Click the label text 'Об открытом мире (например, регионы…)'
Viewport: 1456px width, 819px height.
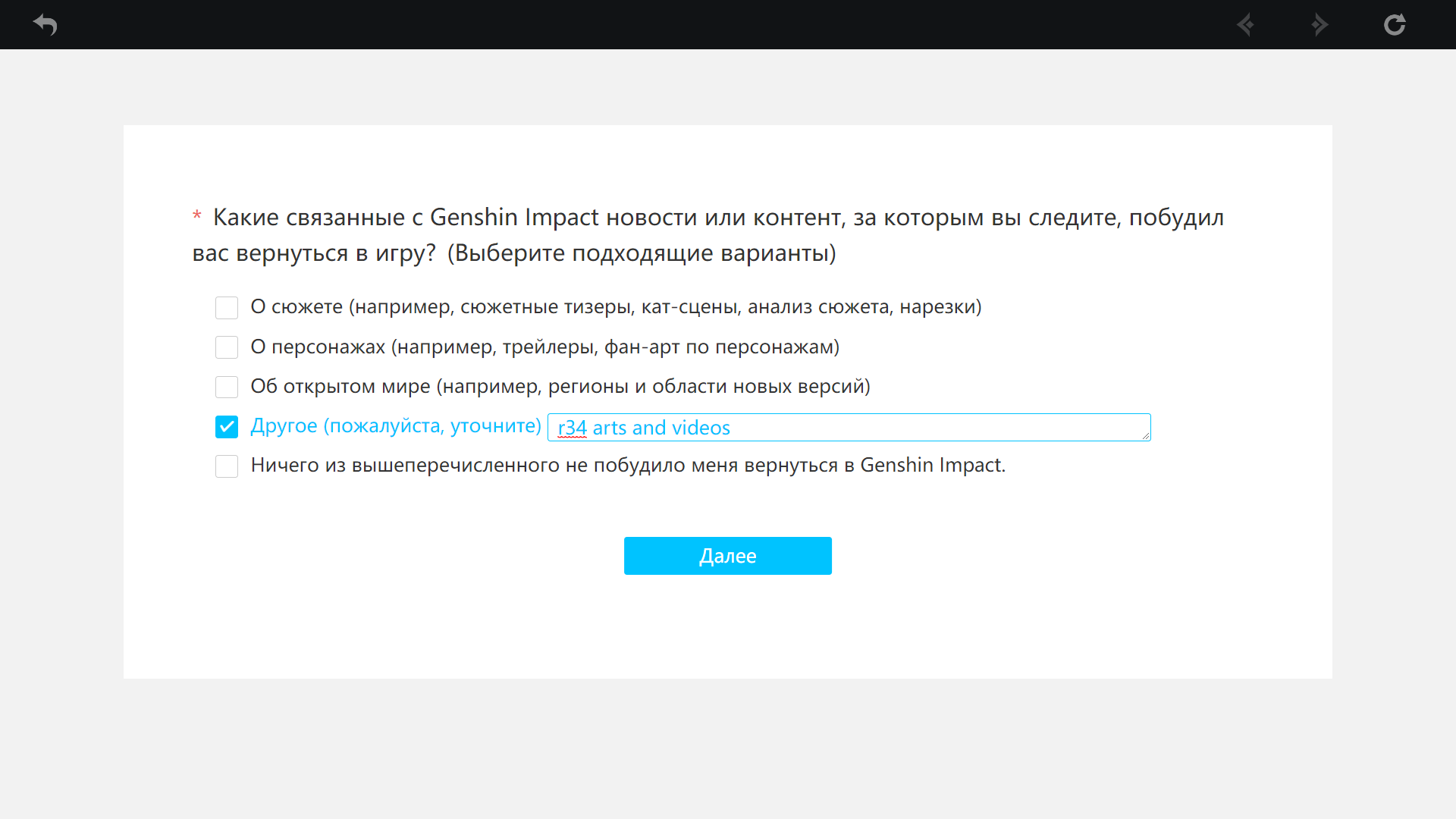[560, 387]
